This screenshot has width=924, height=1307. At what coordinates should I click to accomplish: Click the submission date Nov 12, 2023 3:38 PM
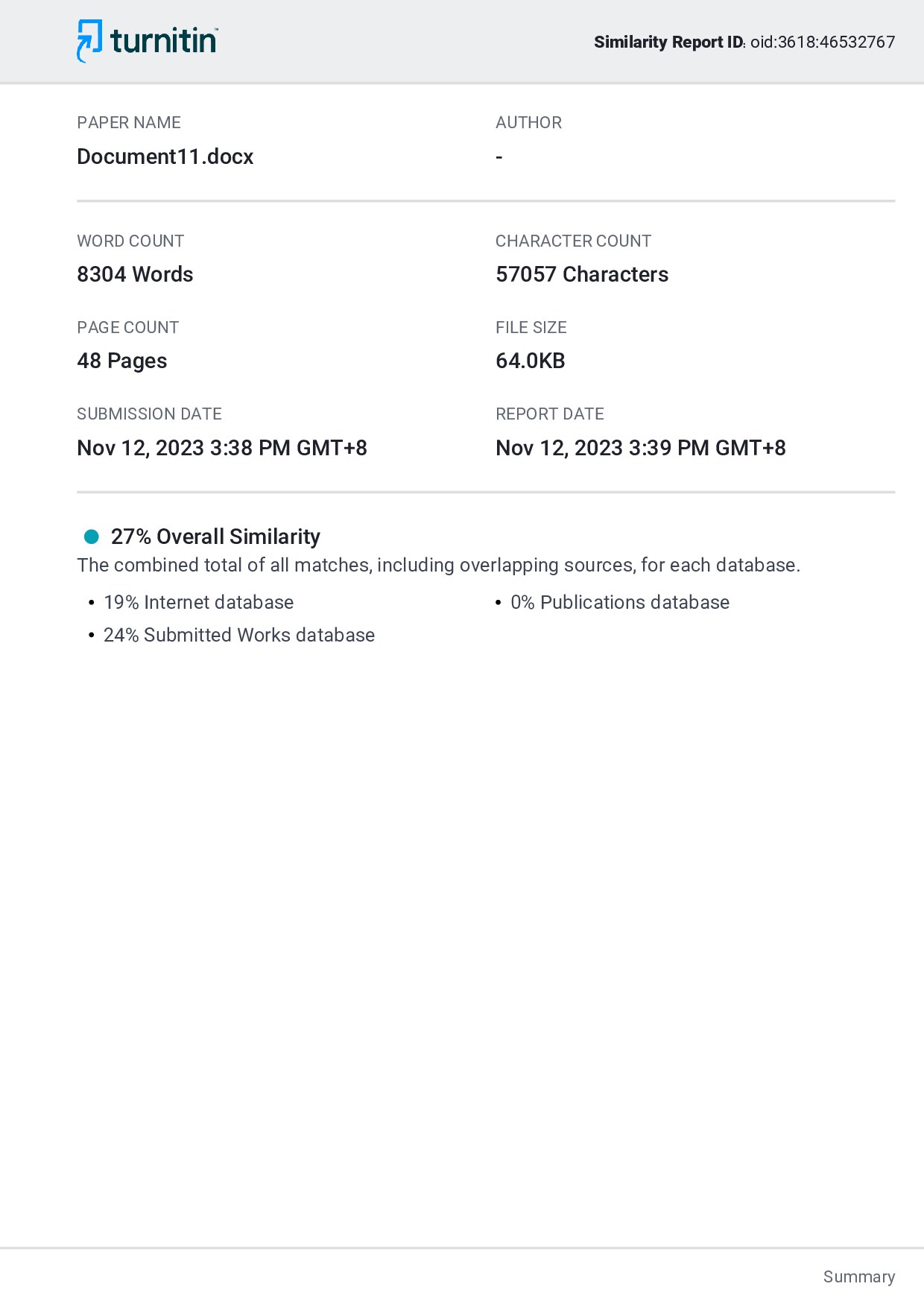[222, 448]
